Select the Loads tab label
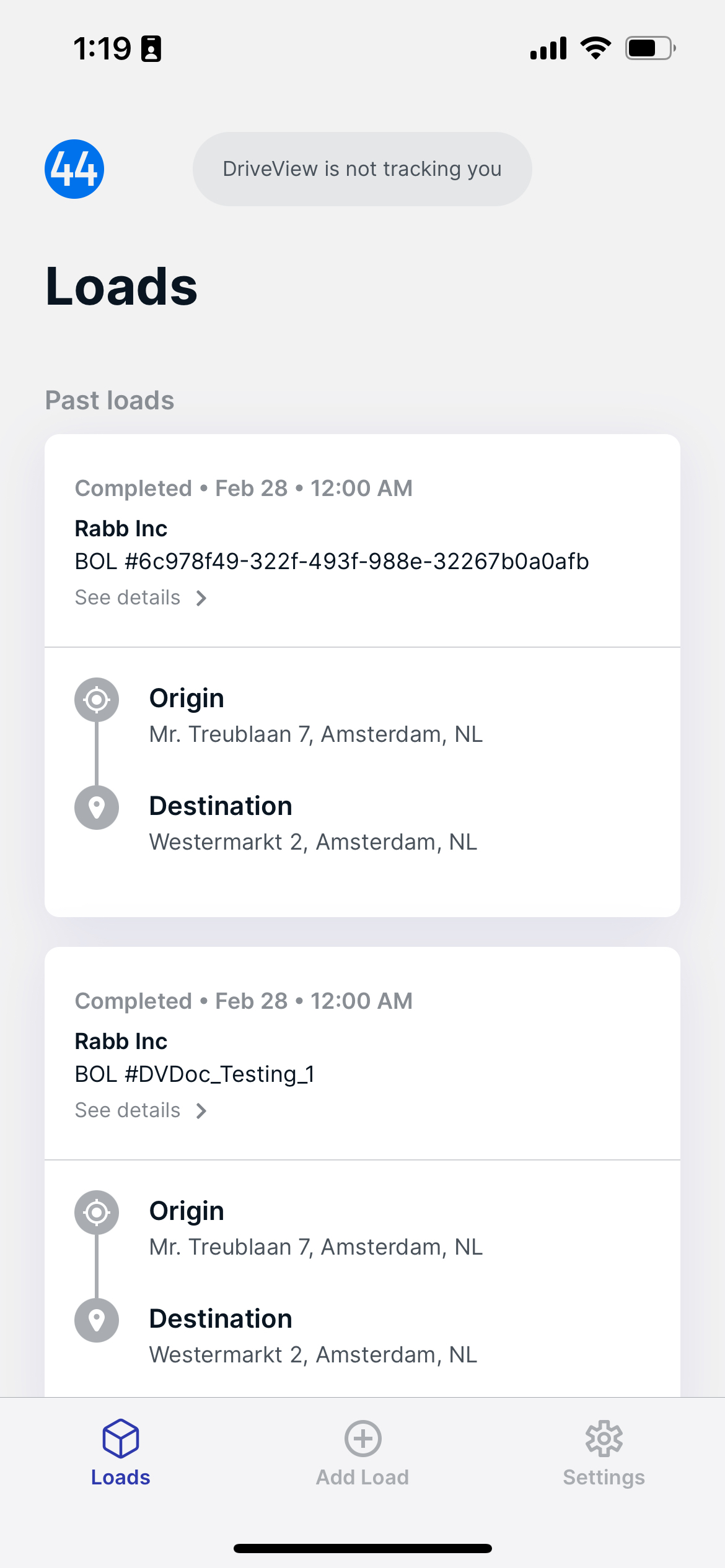 [x=121, y=1478]
